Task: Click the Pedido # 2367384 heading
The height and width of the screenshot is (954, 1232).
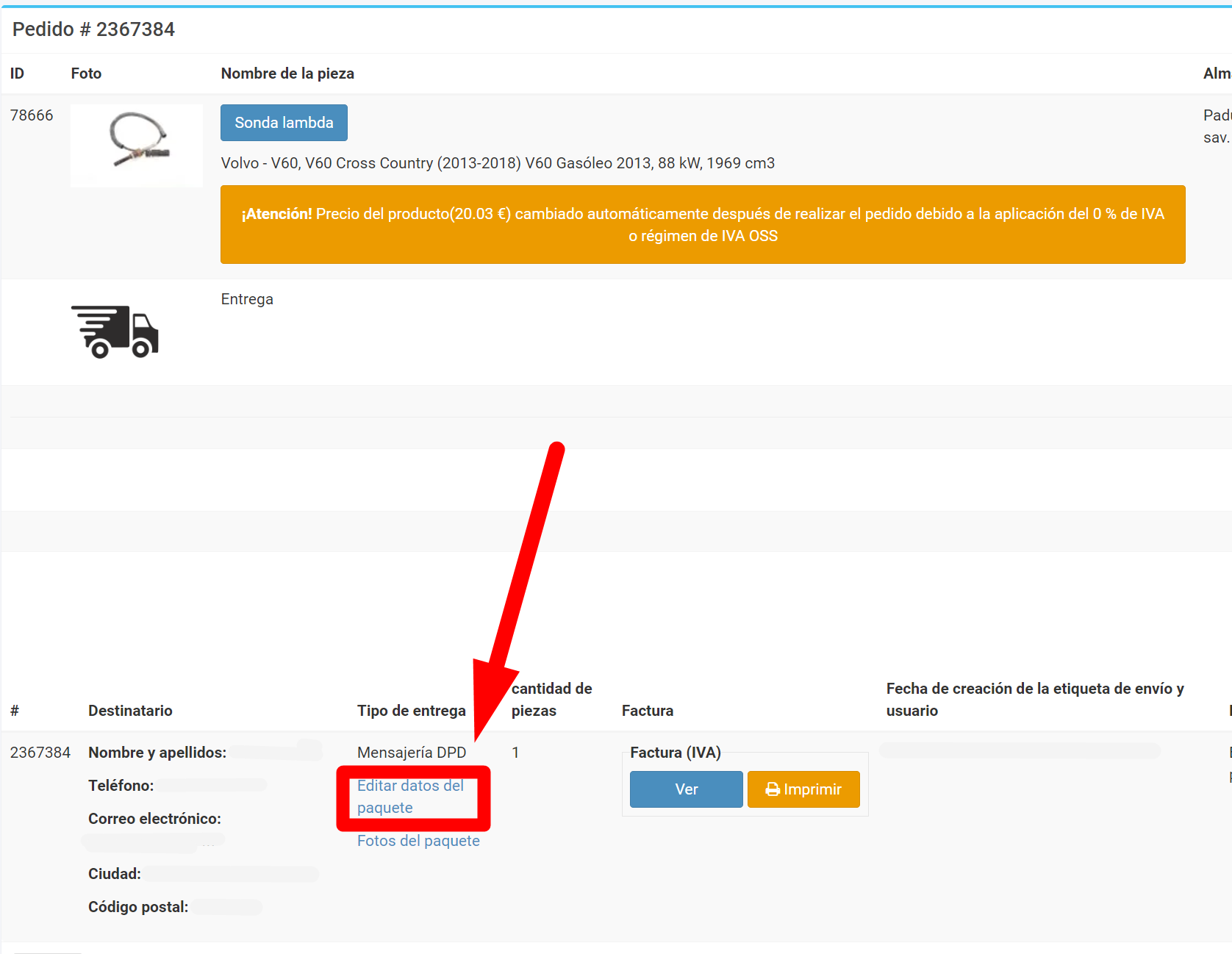Action: [93, 29]
